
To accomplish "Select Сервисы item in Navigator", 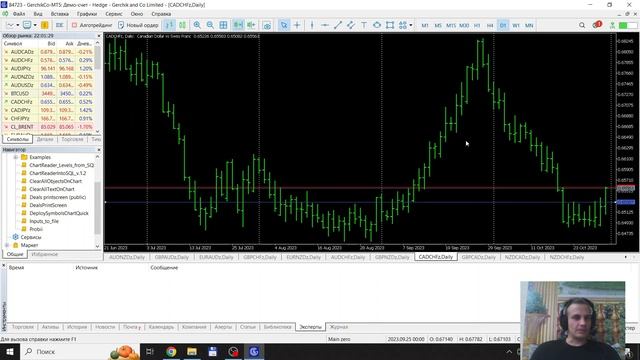I will click(31, 237).
